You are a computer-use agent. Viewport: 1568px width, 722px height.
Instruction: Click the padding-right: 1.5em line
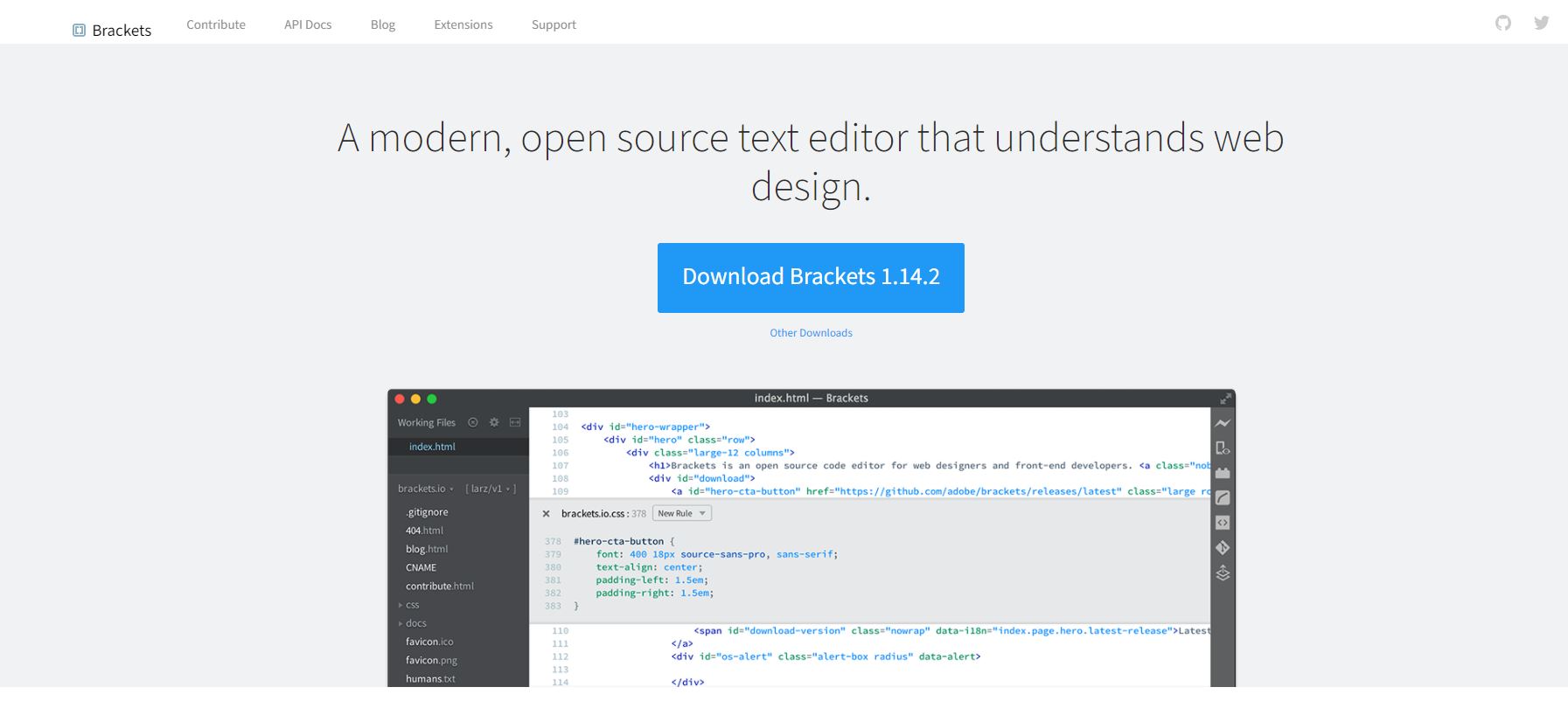(x=655, y=594)
